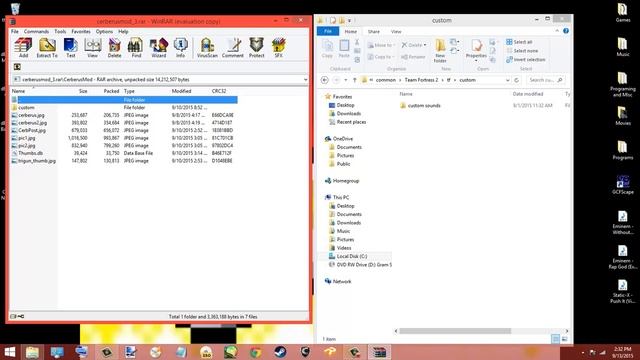
Task: Open Steam from the taskbar
Action: click(x=280, y=352)
